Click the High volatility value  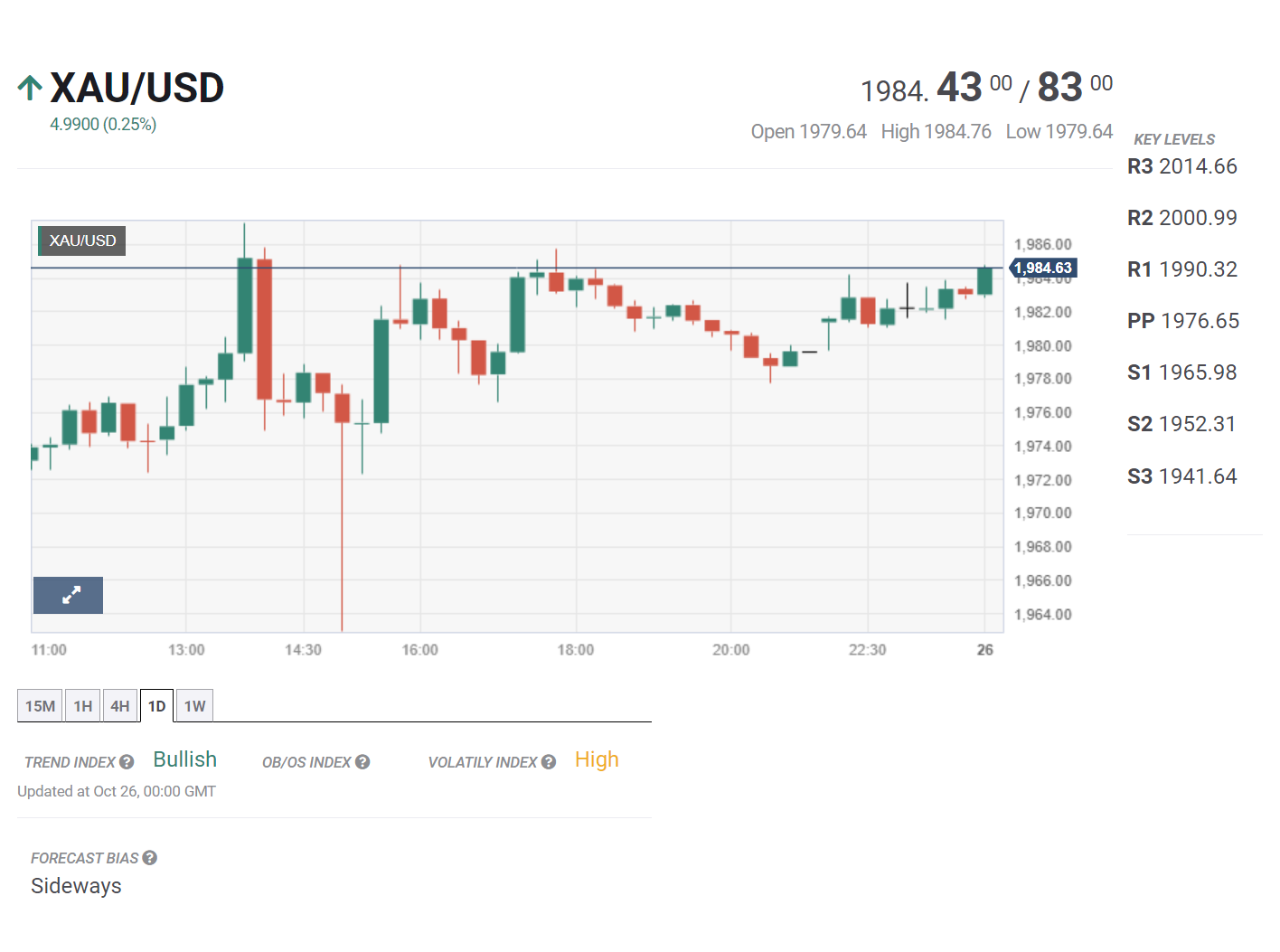(597, 759)
